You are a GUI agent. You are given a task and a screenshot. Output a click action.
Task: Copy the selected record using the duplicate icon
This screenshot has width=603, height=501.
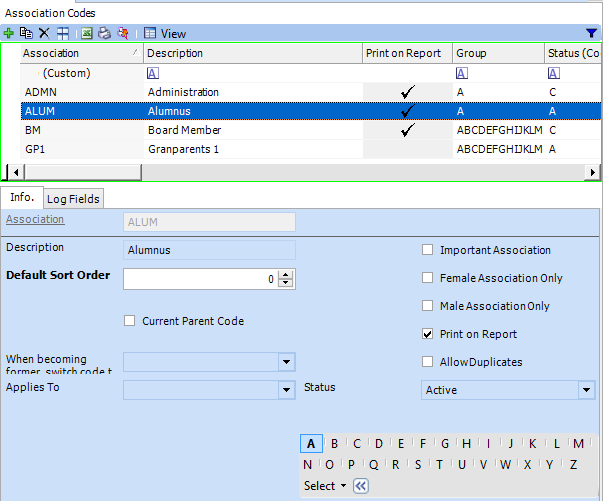pos(26,33)
